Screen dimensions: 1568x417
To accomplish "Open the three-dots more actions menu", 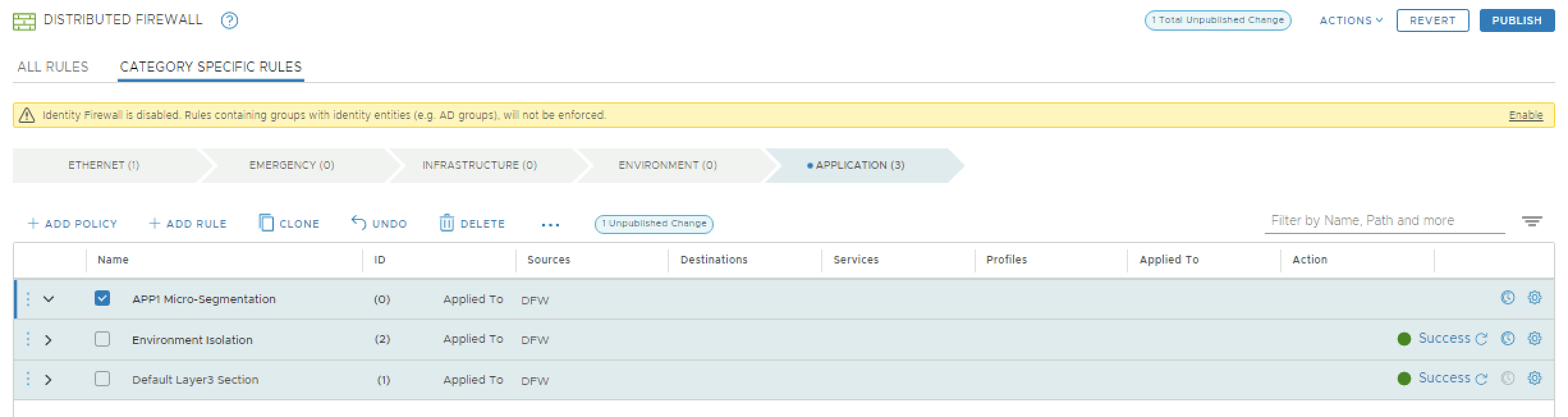I will [550, 224].
